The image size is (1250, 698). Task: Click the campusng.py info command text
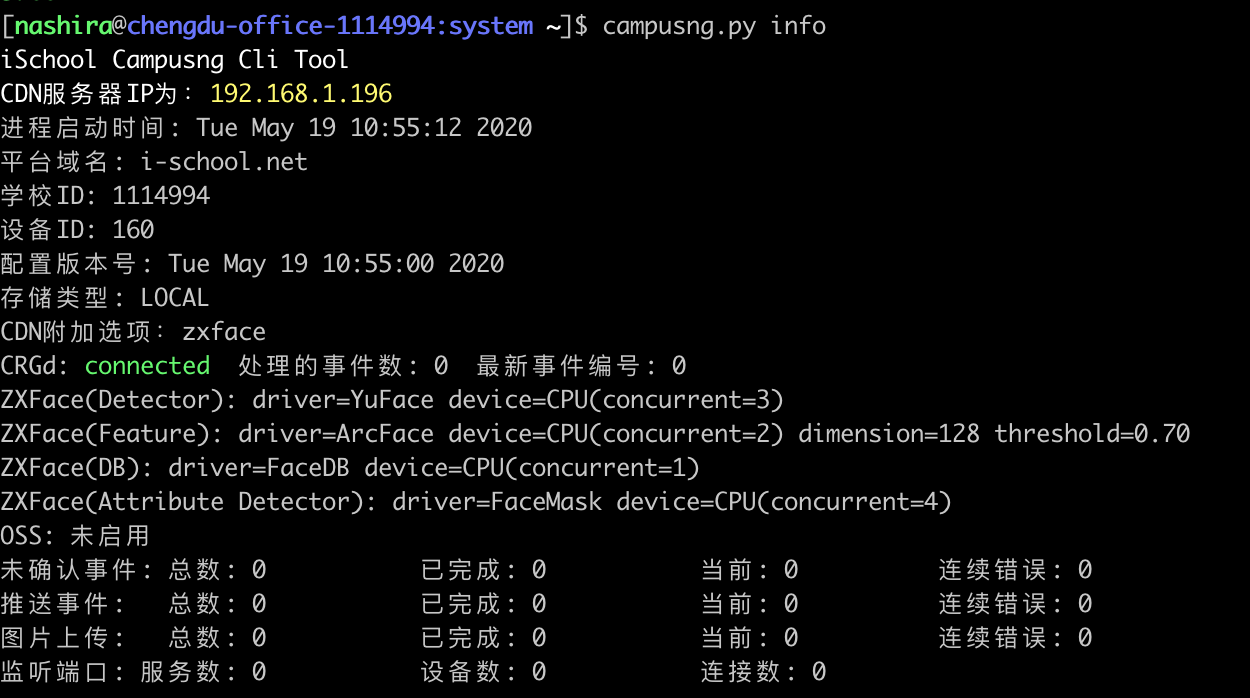[715, 26]
